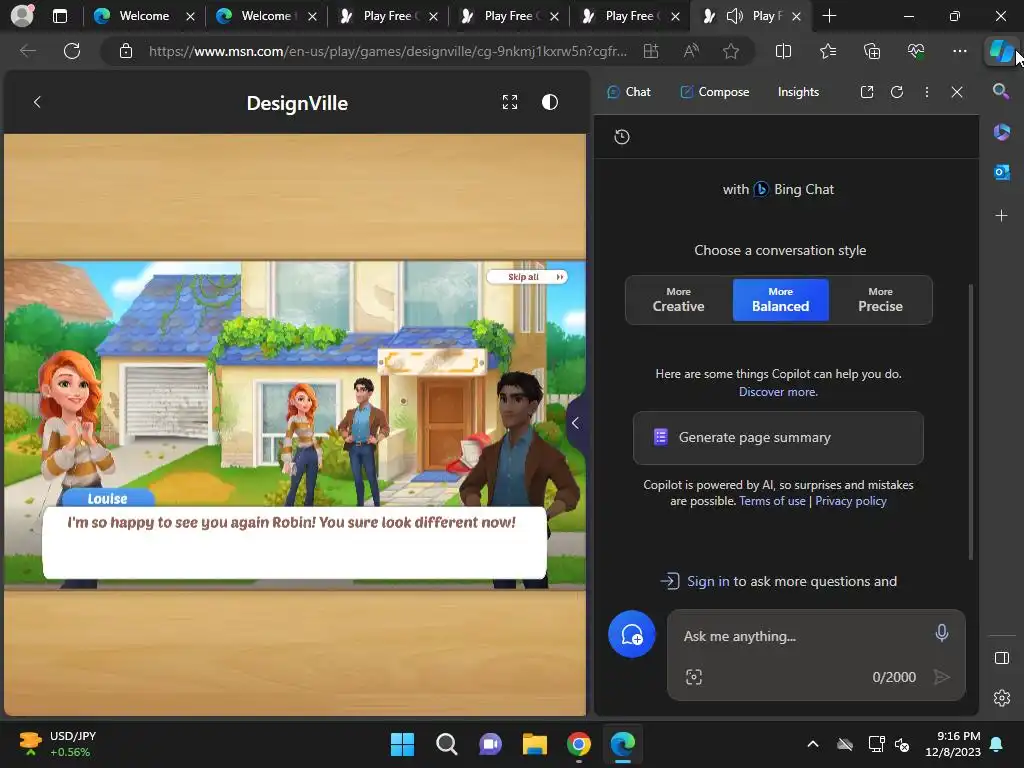1024x768 pixels.
Task: Add this page to favorites star
Action: 731,51
